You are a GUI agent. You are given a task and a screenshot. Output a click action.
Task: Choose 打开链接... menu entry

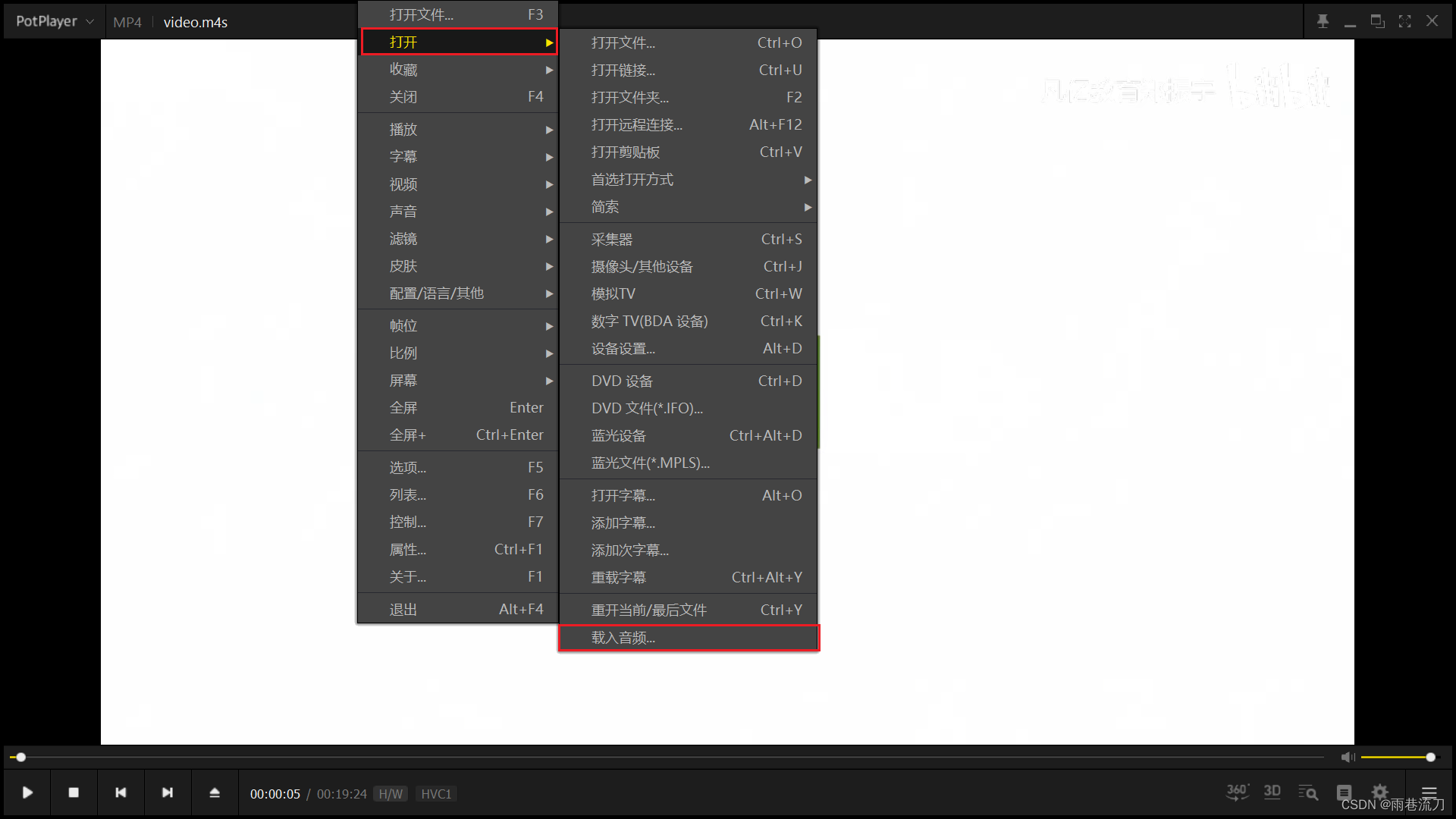coord(689,71)
